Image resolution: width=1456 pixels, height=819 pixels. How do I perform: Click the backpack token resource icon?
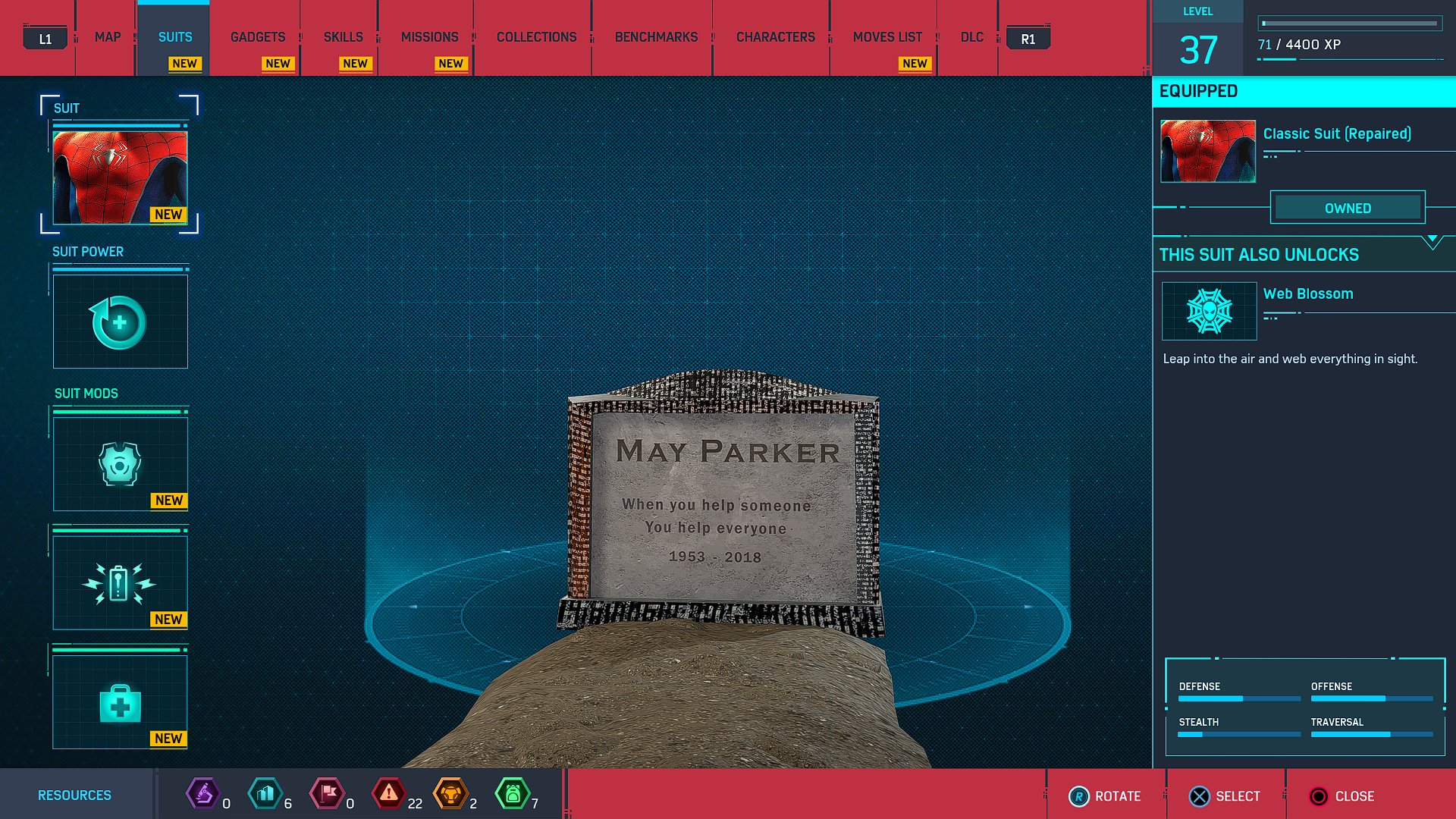[513, 794]
